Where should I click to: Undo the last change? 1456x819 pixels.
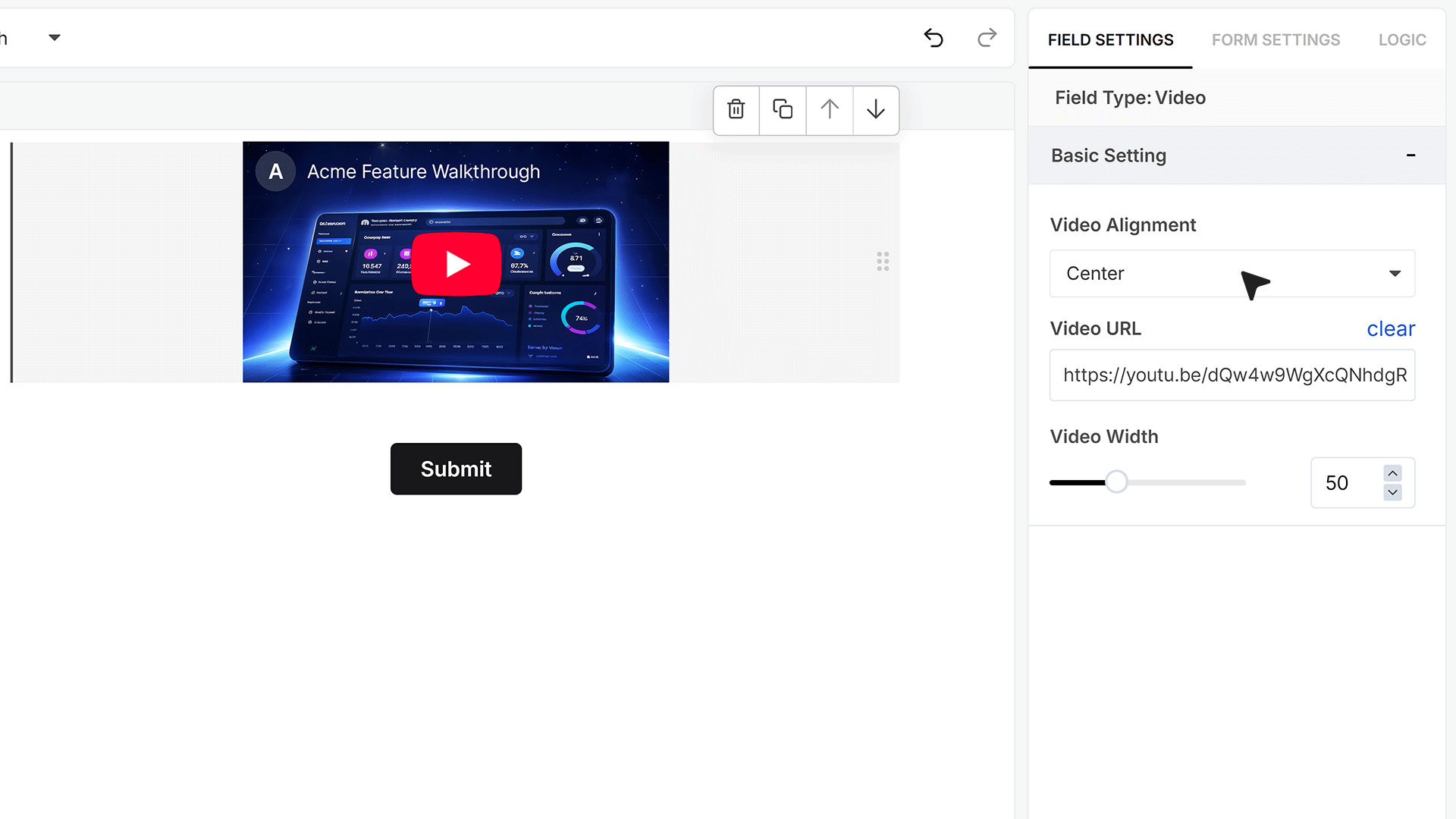(x=934, y=38)
